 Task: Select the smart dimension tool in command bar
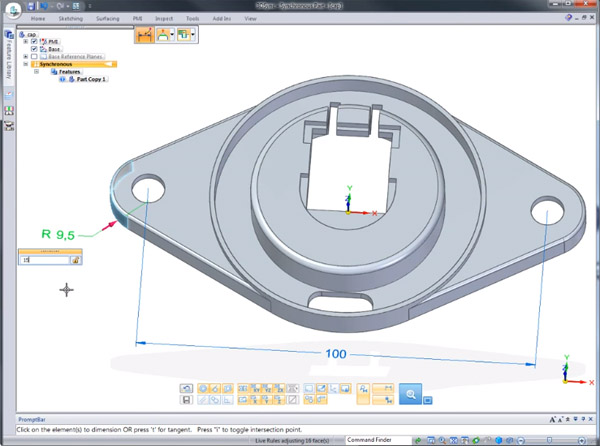[x=143, y=34]
